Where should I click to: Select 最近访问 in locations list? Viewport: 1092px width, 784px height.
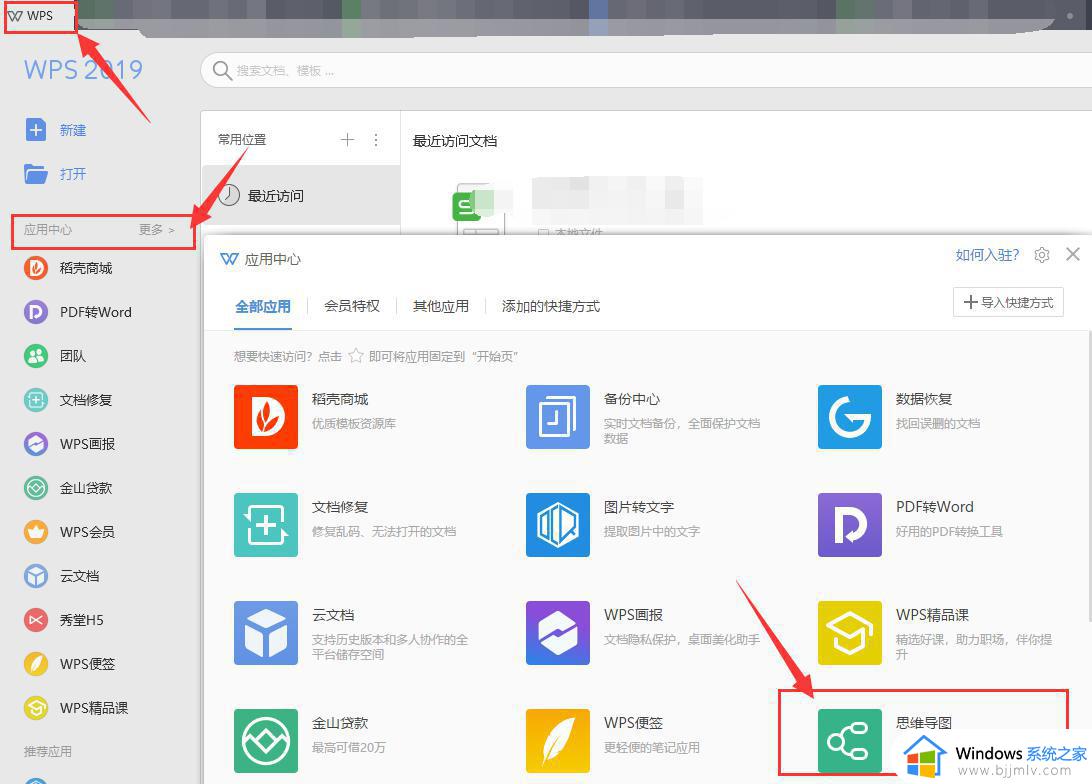[x=301, y=196]
